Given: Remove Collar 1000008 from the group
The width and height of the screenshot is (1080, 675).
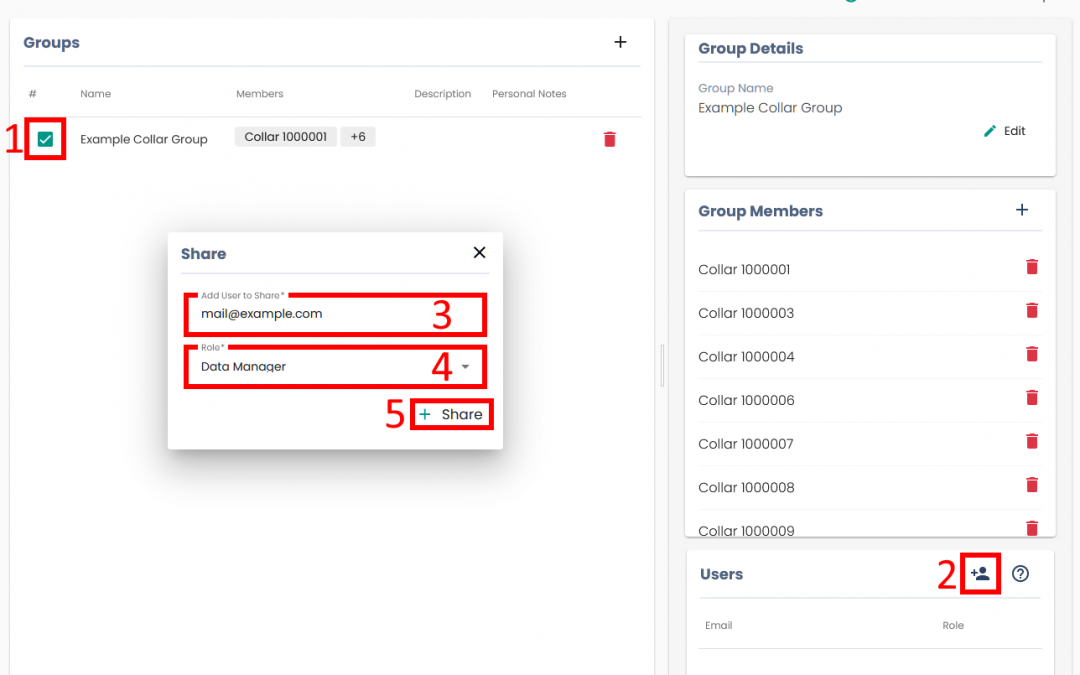Looking at the screenshot, I should (1032, 485).
